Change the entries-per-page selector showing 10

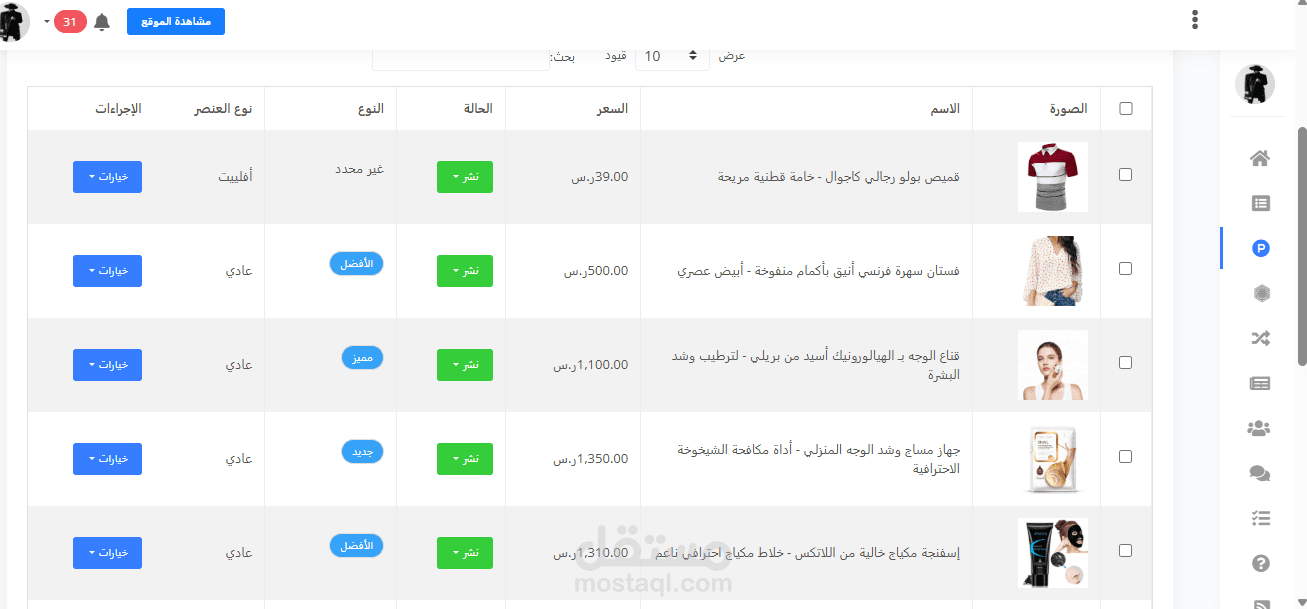pos(672,56)
